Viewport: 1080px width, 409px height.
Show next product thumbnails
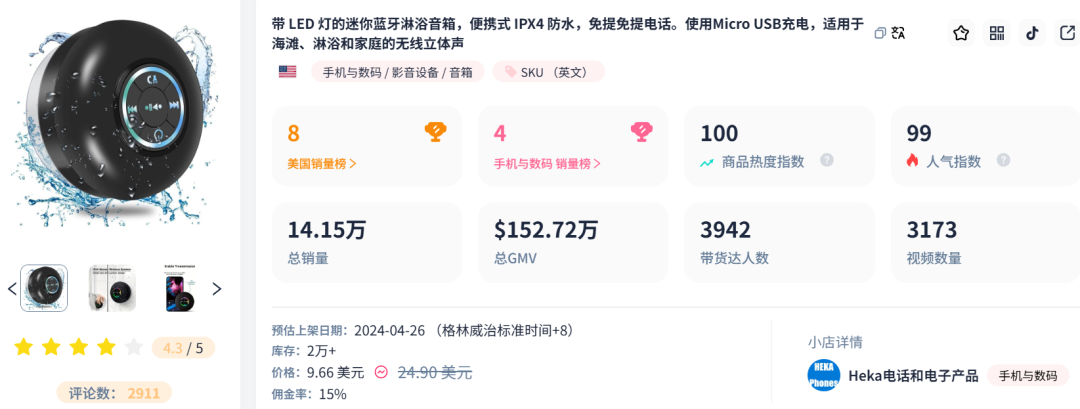(x=217, y=289)
